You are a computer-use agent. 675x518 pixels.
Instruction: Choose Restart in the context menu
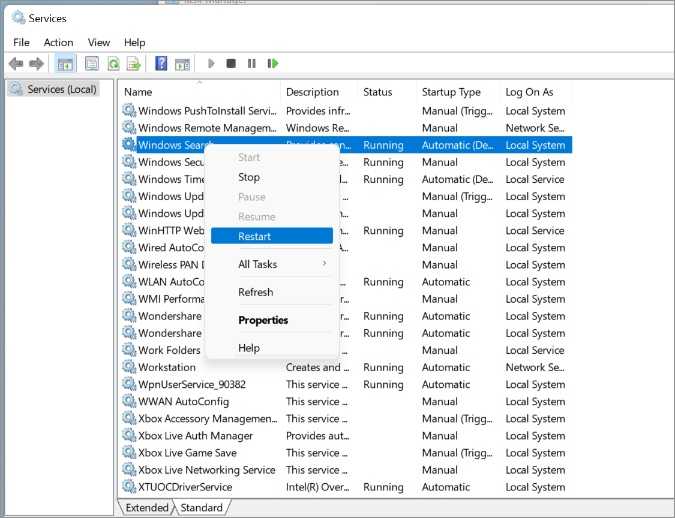tap(272, 236)
